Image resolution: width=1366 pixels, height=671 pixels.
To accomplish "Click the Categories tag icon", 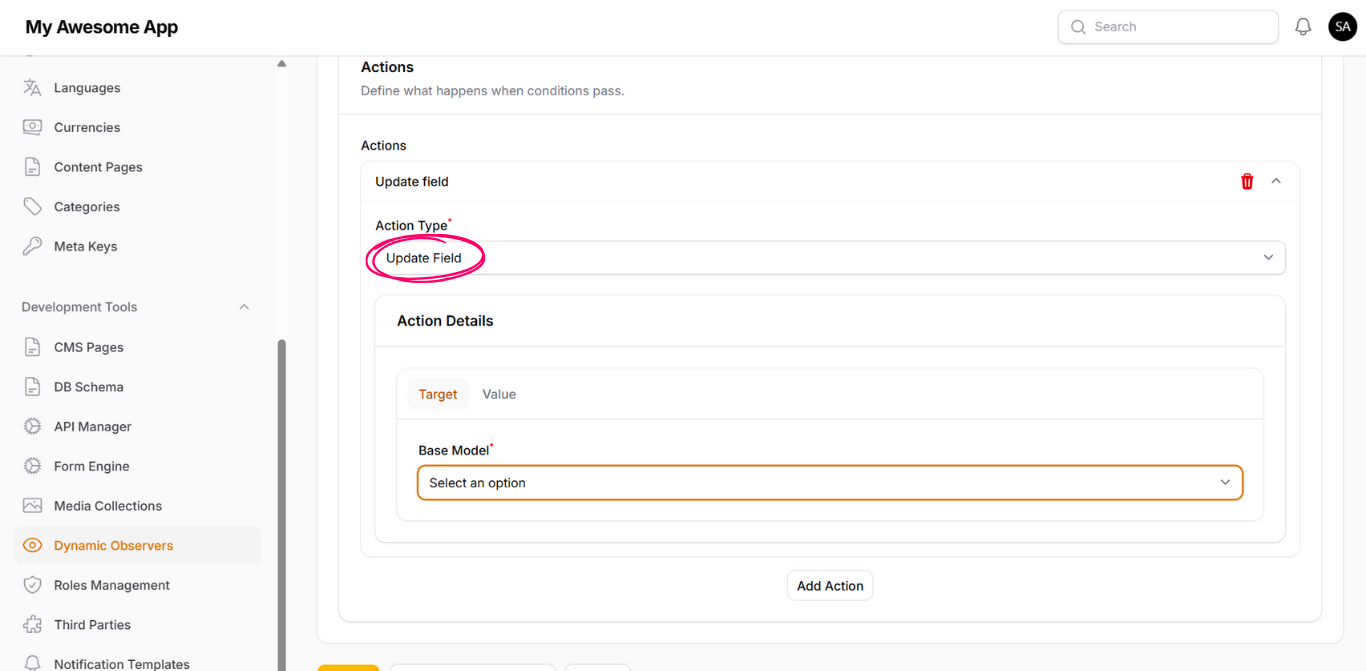I will click(32, 207).
